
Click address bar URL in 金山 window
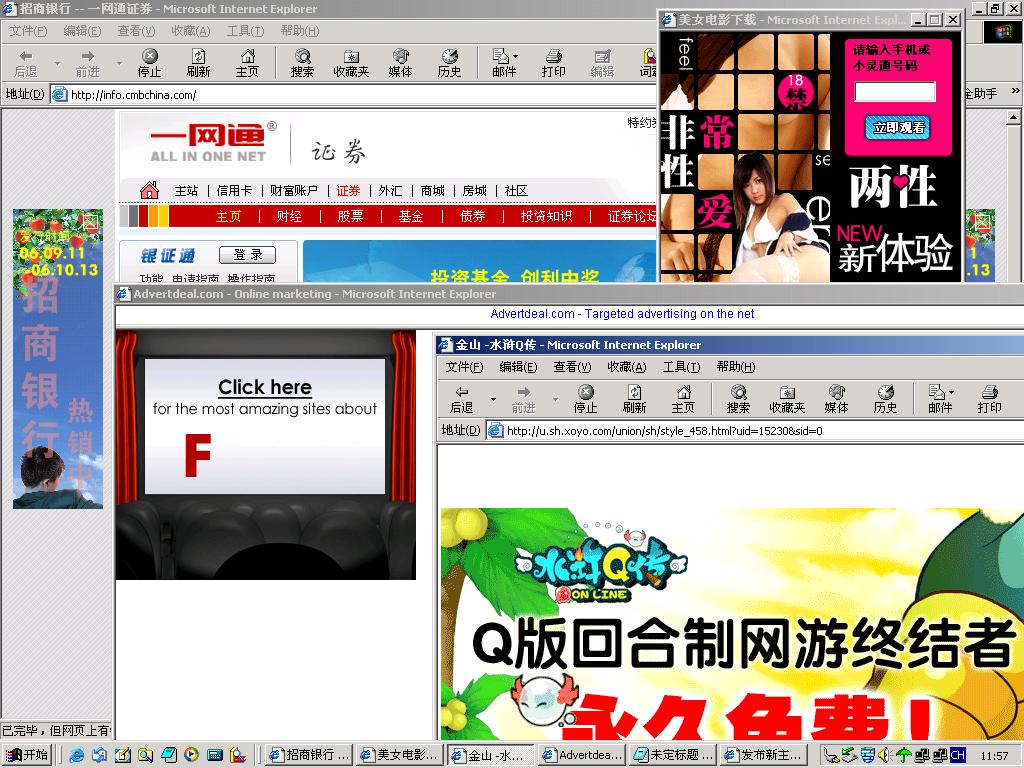coord(664,431)
